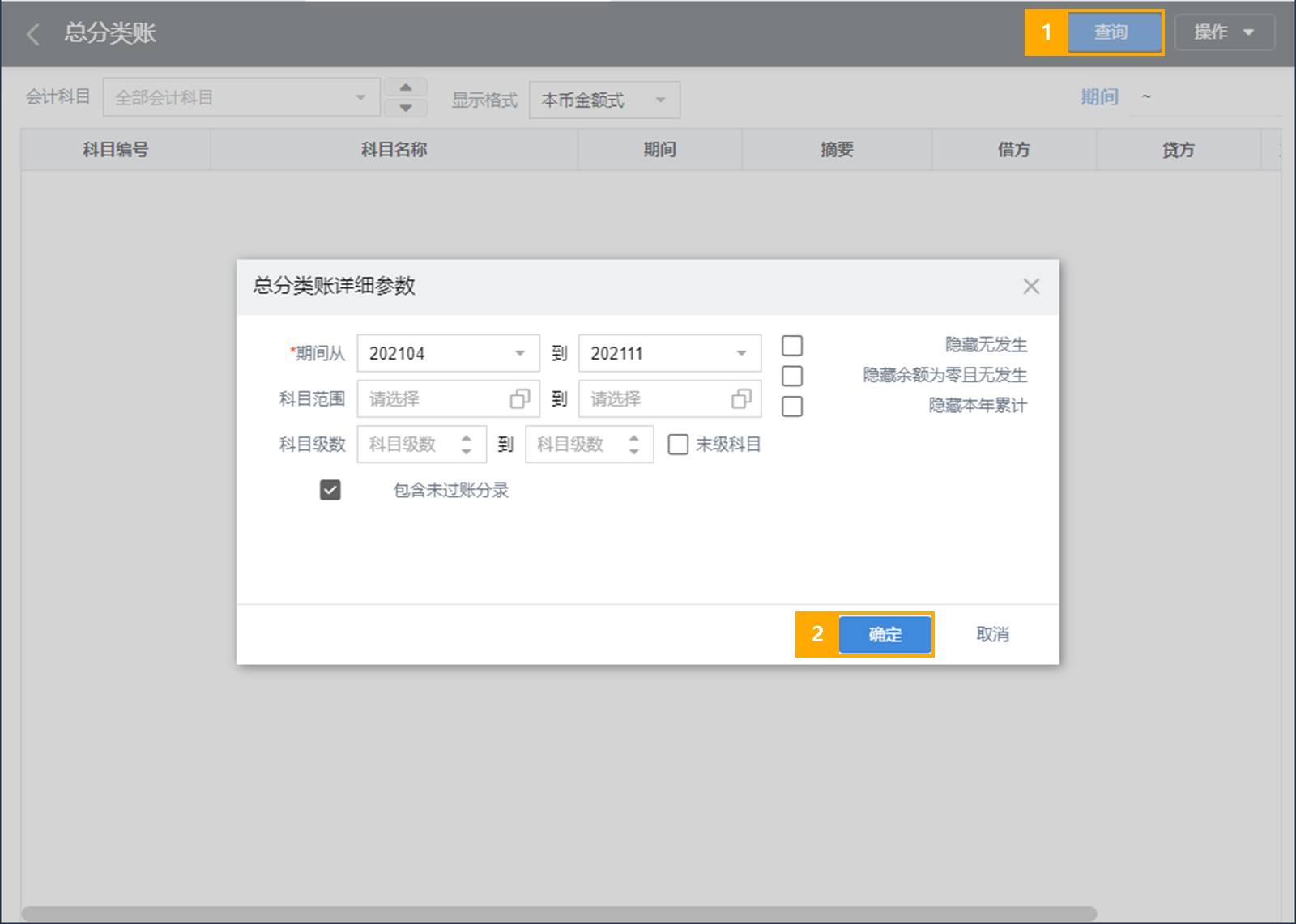
Task: Go to previous account with up arrow
Action: (x=406, y=87)
